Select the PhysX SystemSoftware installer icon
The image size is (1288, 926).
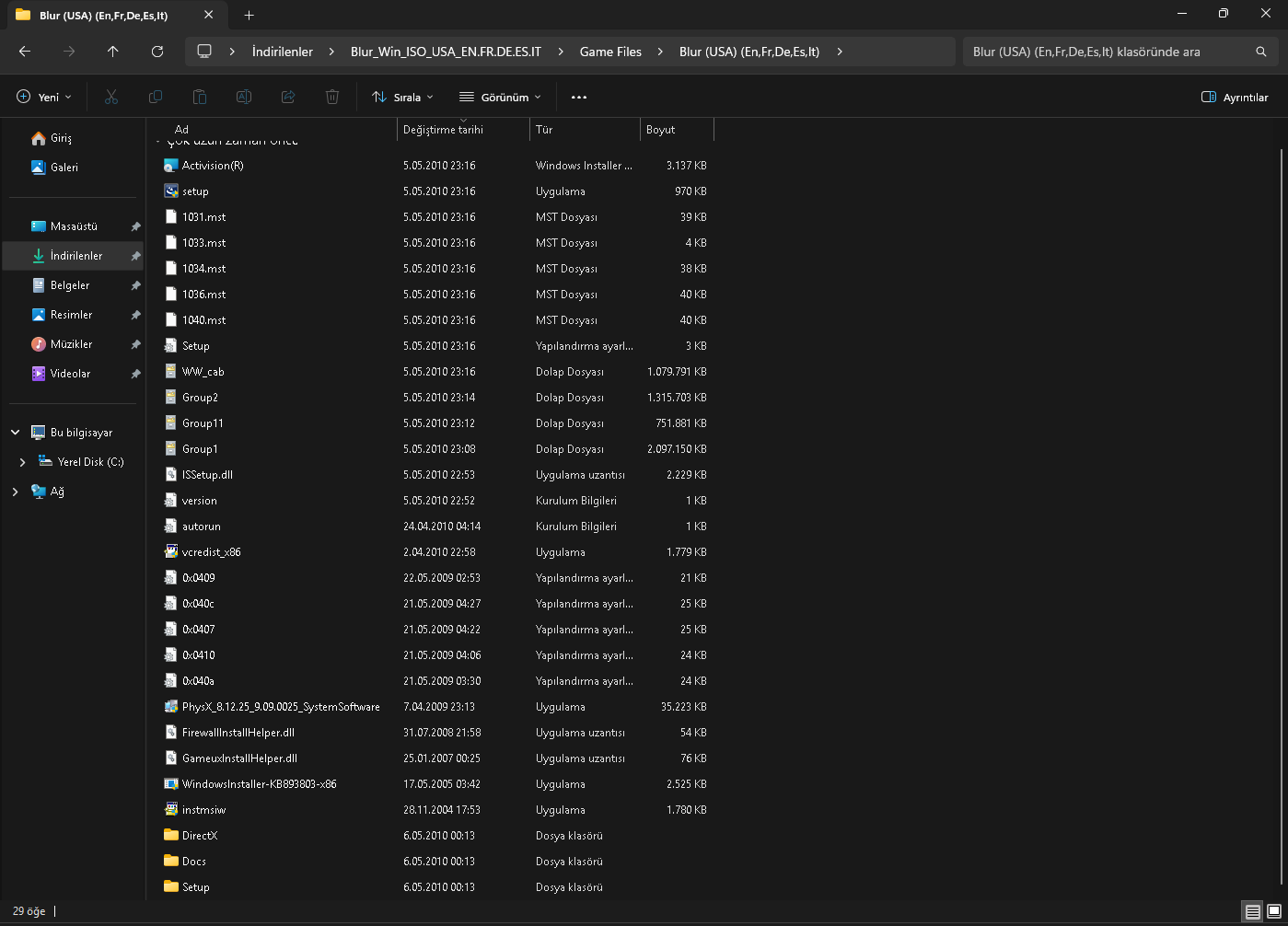click(170, 707)
